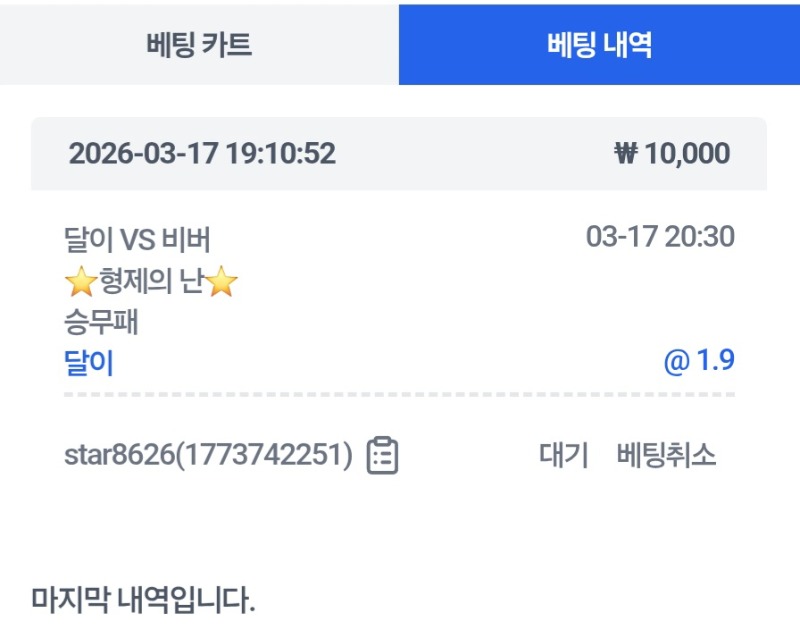The height and width of the screenshot is (630, 800).
Task: Click the ₩ currency symbol
Action: click(625, 154)
